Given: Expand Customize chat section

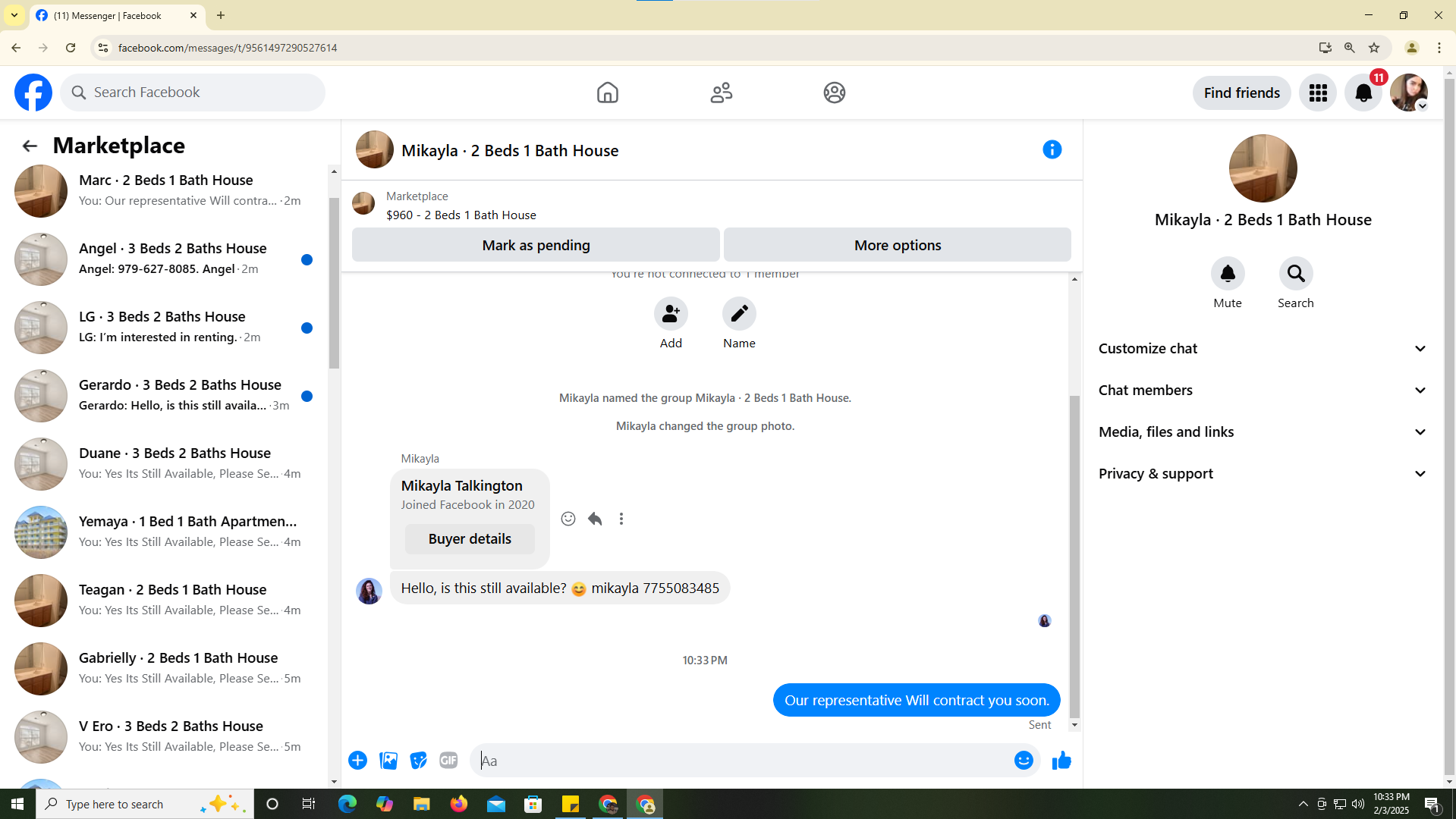Looking at the screenshot, I should click(x=1263, y=349).
